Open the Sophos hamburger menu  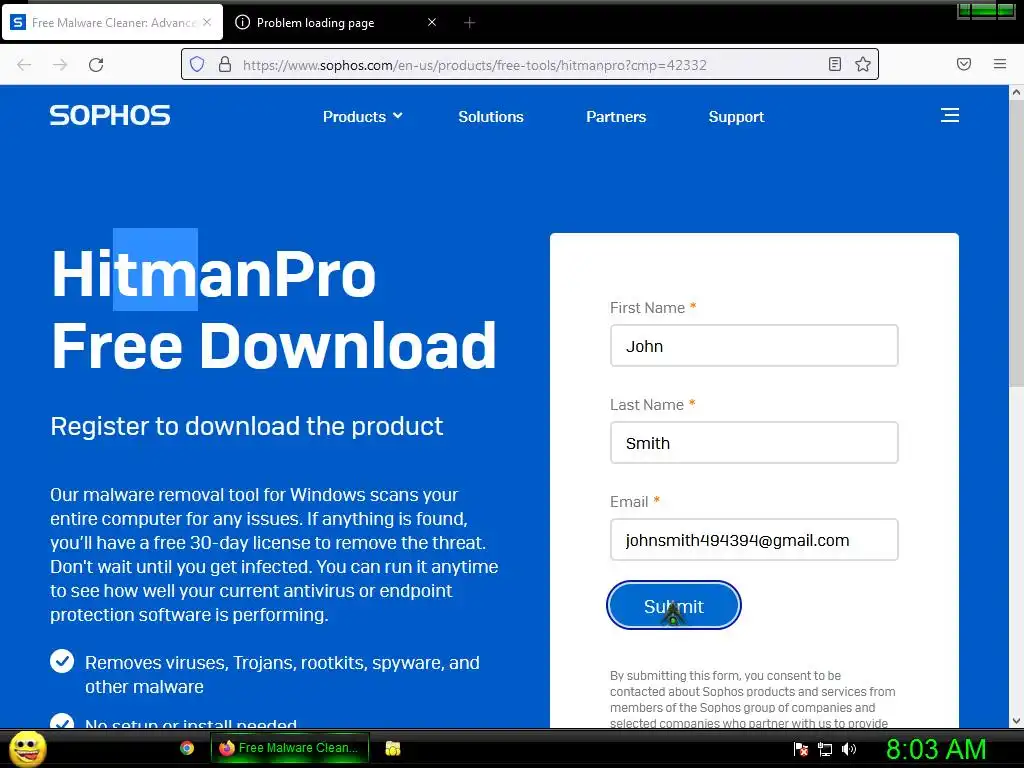950,116
